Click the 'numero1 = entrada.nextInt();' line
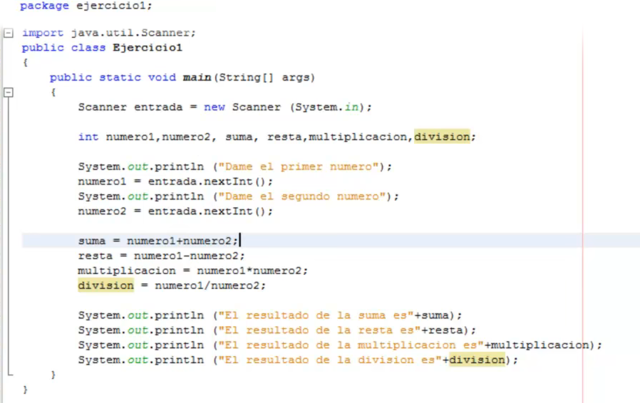640x403 pixels. 175,182
